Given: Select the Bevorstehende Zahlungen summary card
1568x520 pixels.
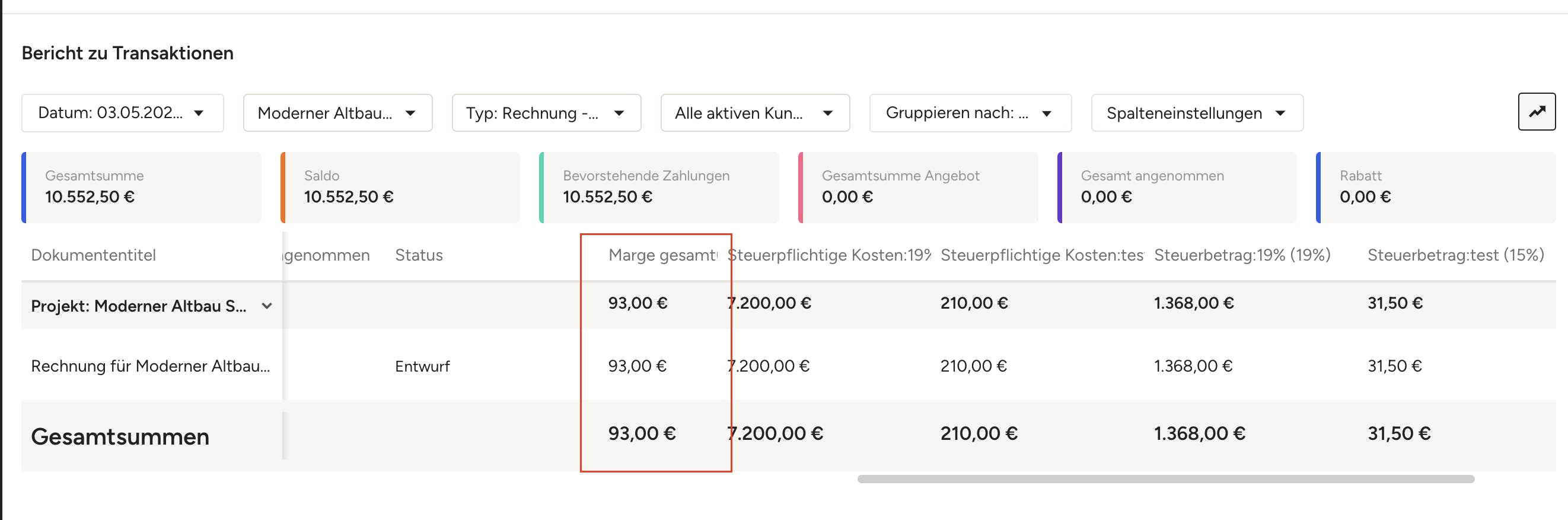Looking at the screenshot, I should click(x=659, y=187).
